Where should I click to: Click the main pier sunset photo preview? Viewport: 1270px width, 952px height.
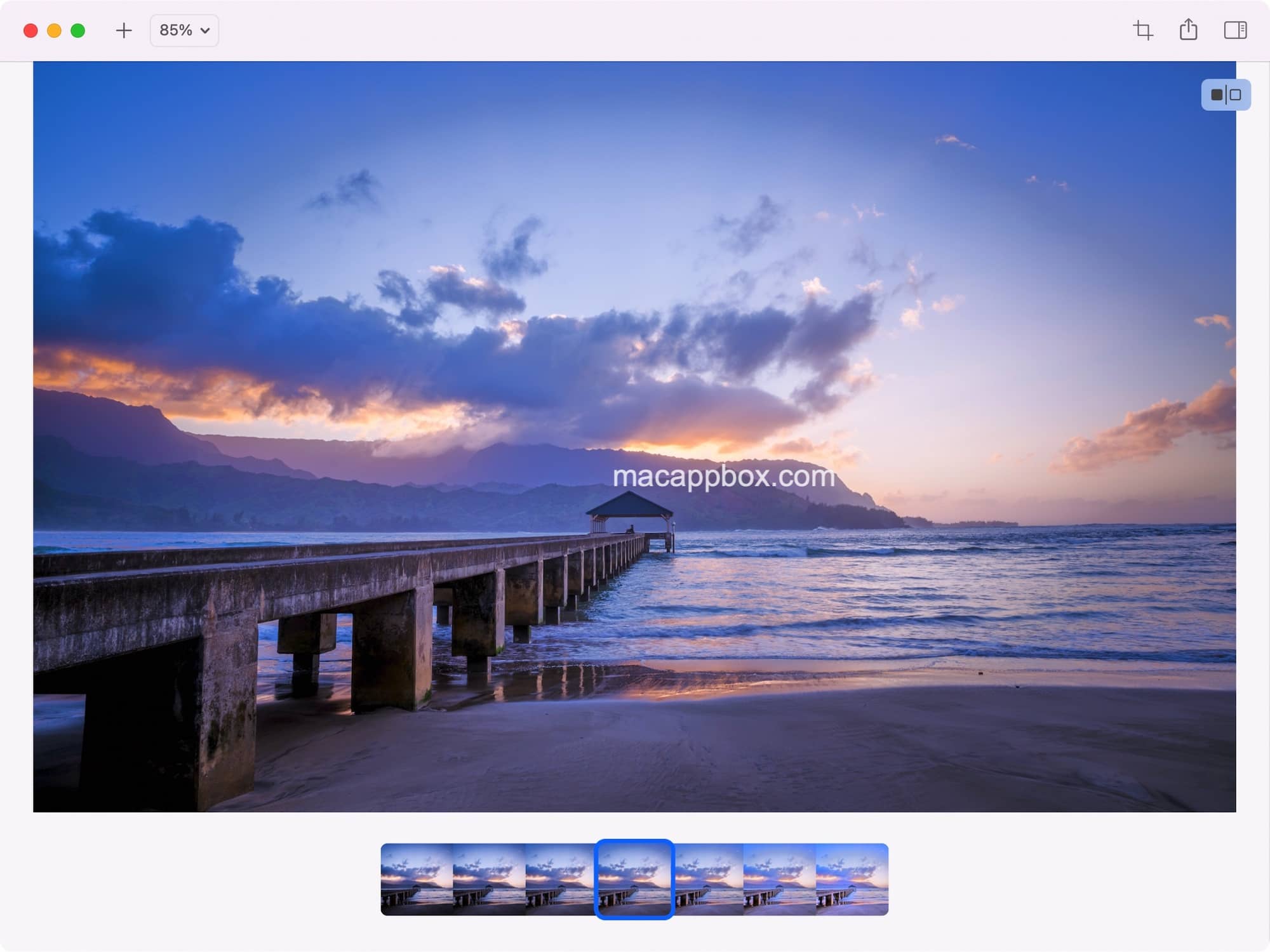click(x=634, y=437)
